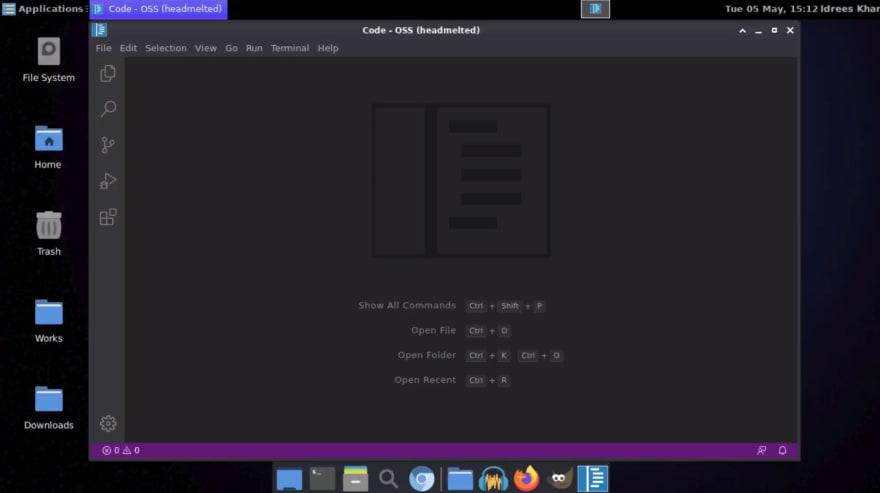
Task: Open the file manager drawer icon in dock
Action: 355,479
